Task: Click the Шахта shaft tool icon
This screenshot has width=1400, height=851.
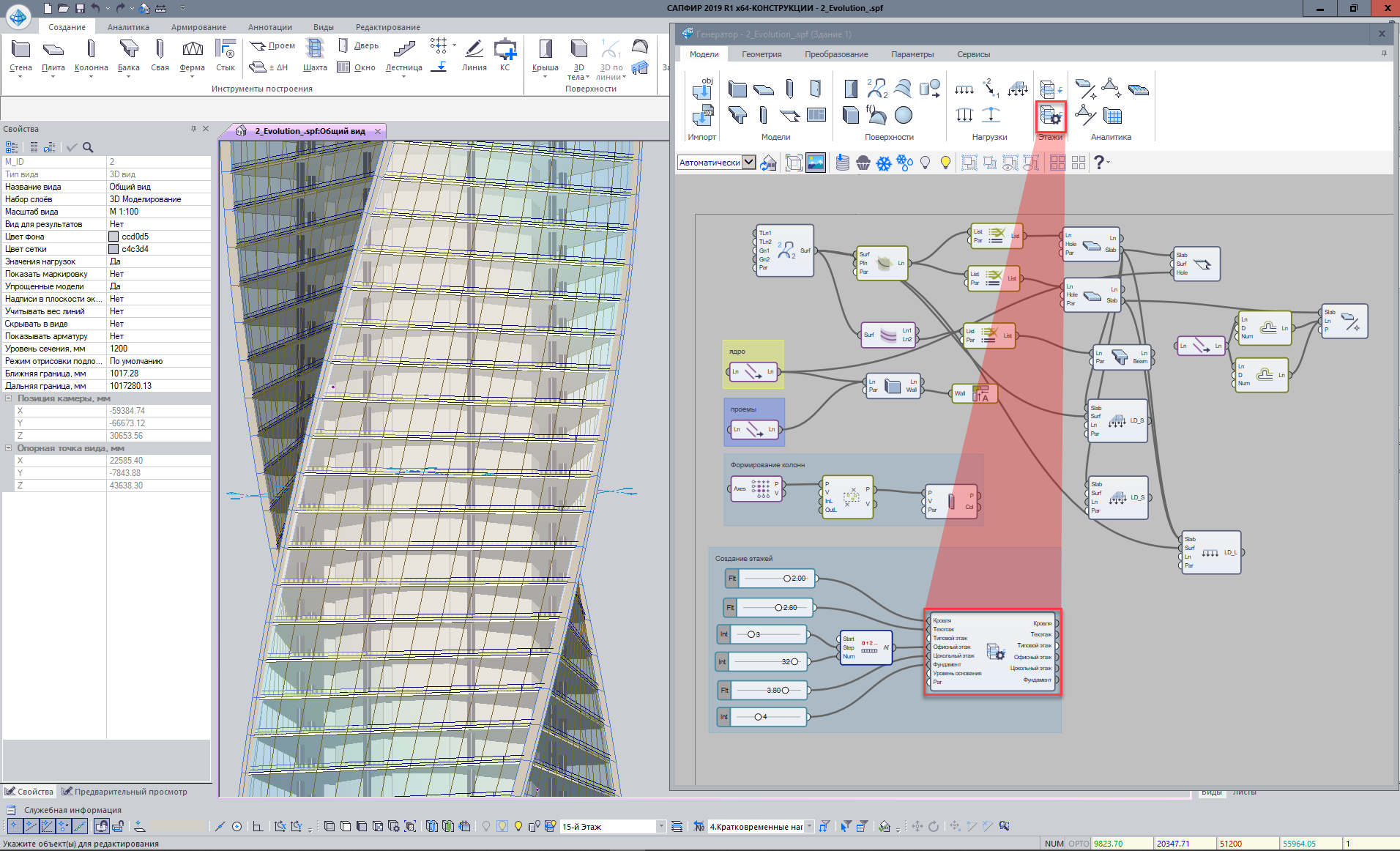Action: (x=314, y=49)
